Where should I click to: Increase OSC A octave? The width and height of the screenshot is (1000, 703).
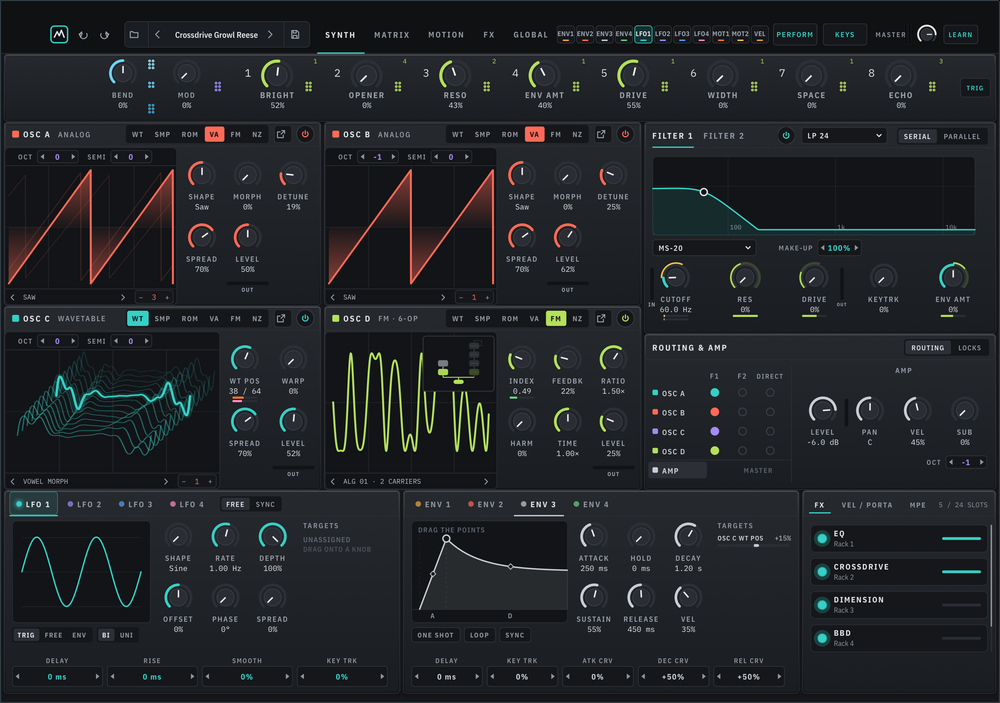[x=73, y=157]
